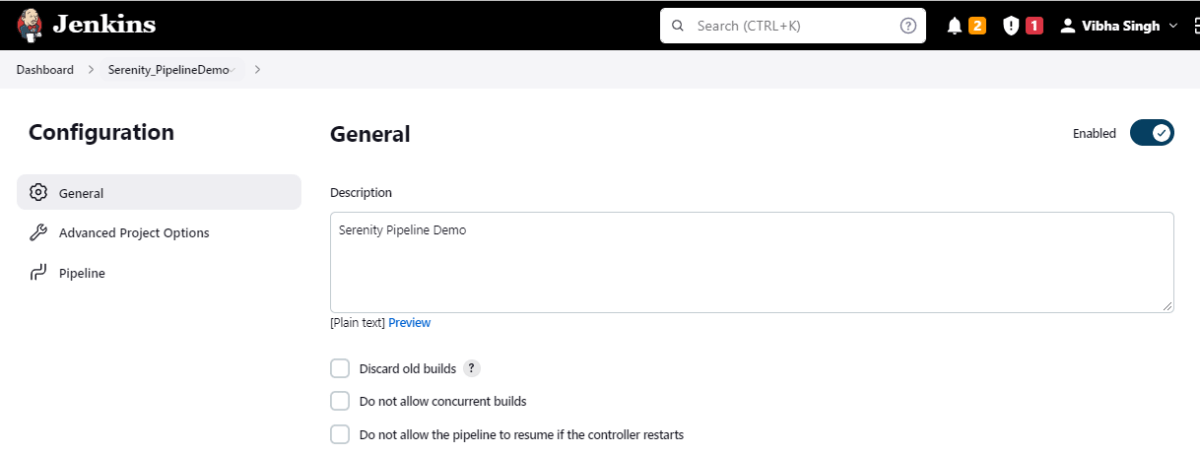Click the Advanced Project Options wrench icon
This screenshot has width=1200, height=454.
coord(39,233)
